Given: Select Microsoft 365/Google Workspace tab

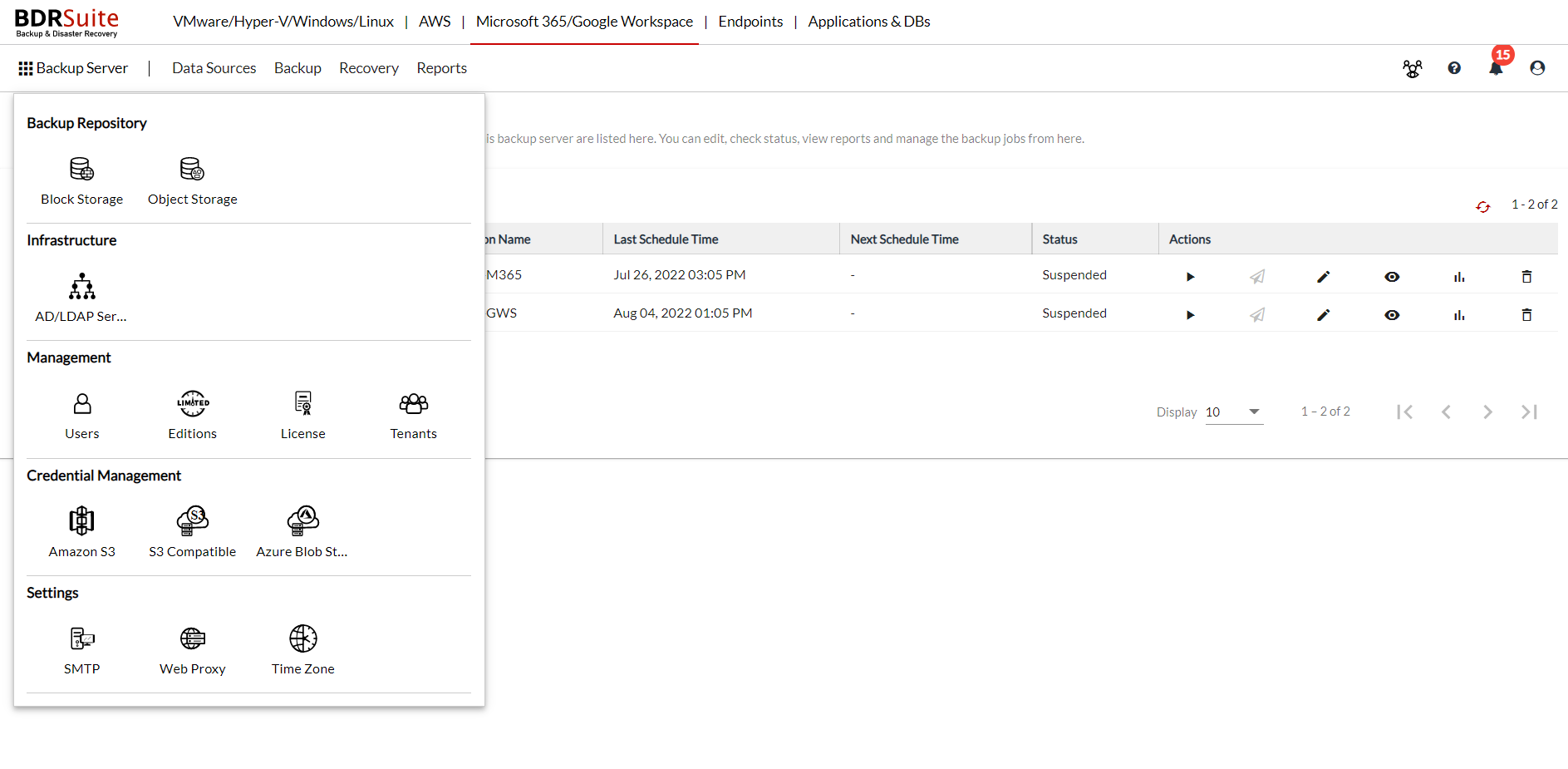Looking at the screenshot, I should 584,22.
